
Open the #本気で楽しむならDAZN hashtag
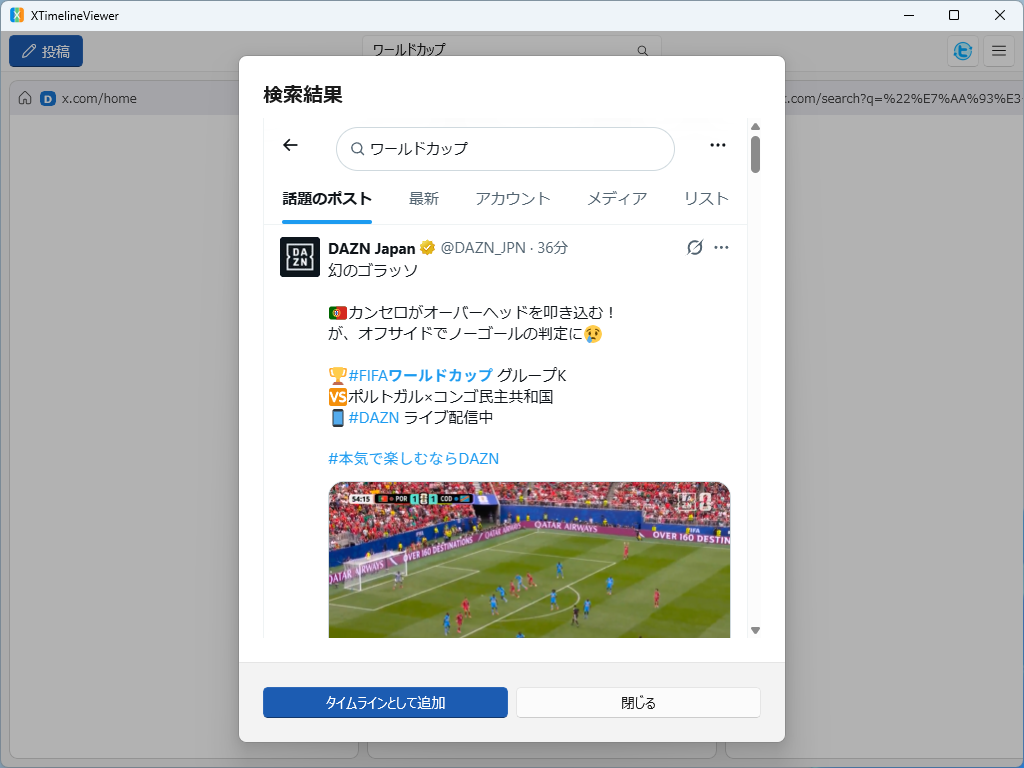(x=413, y=458)
